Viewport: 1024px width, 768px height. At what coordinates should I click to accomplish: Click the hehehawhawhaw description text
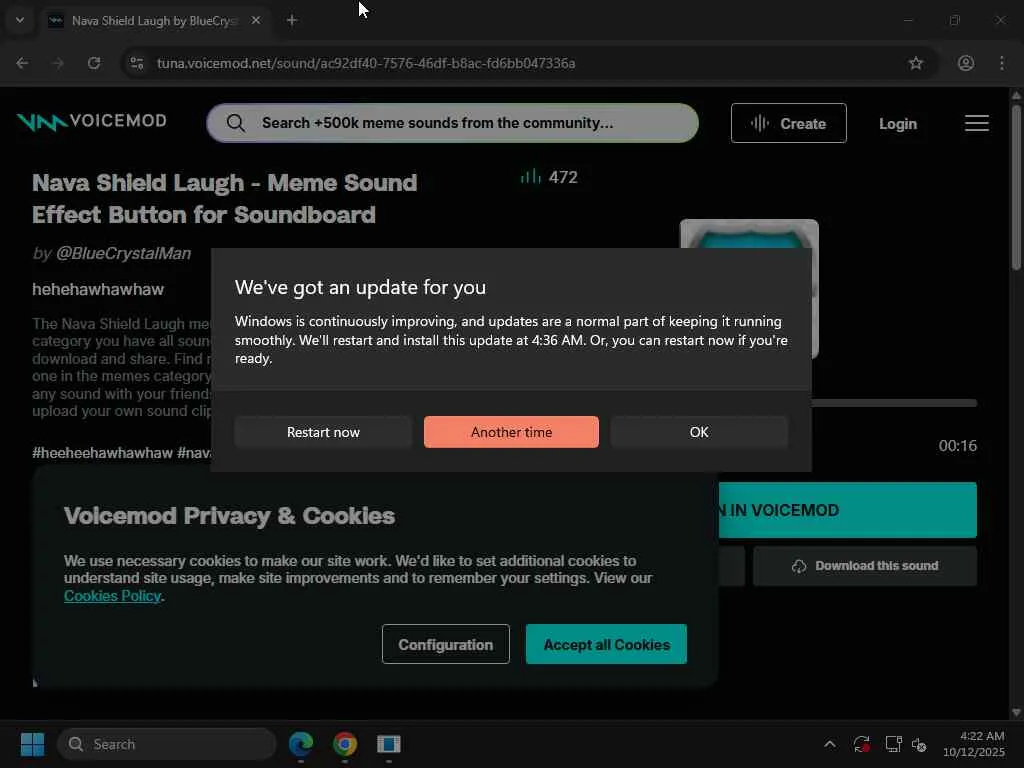pos(98,289)
